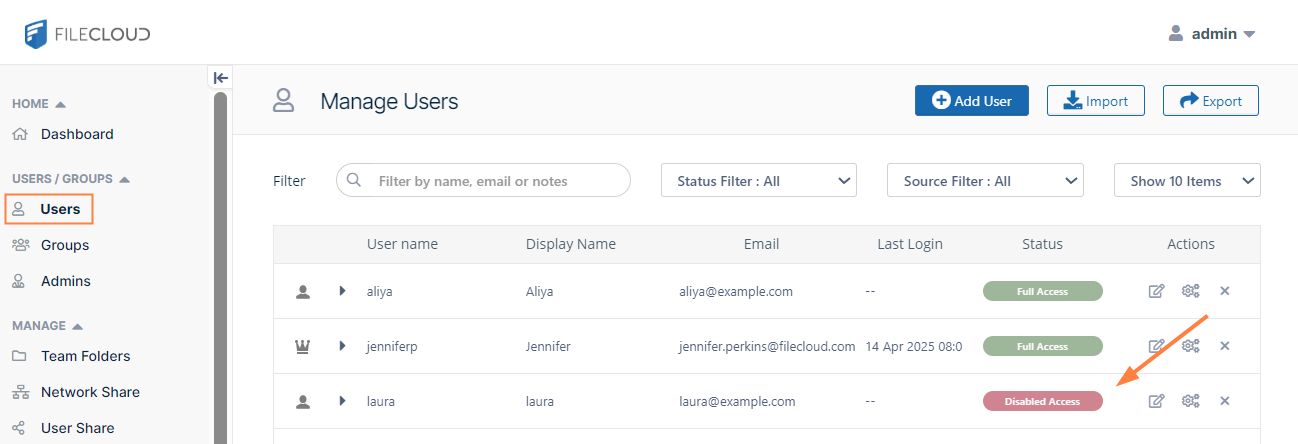Expand the row details for aliya

click(x=342, y=291)
